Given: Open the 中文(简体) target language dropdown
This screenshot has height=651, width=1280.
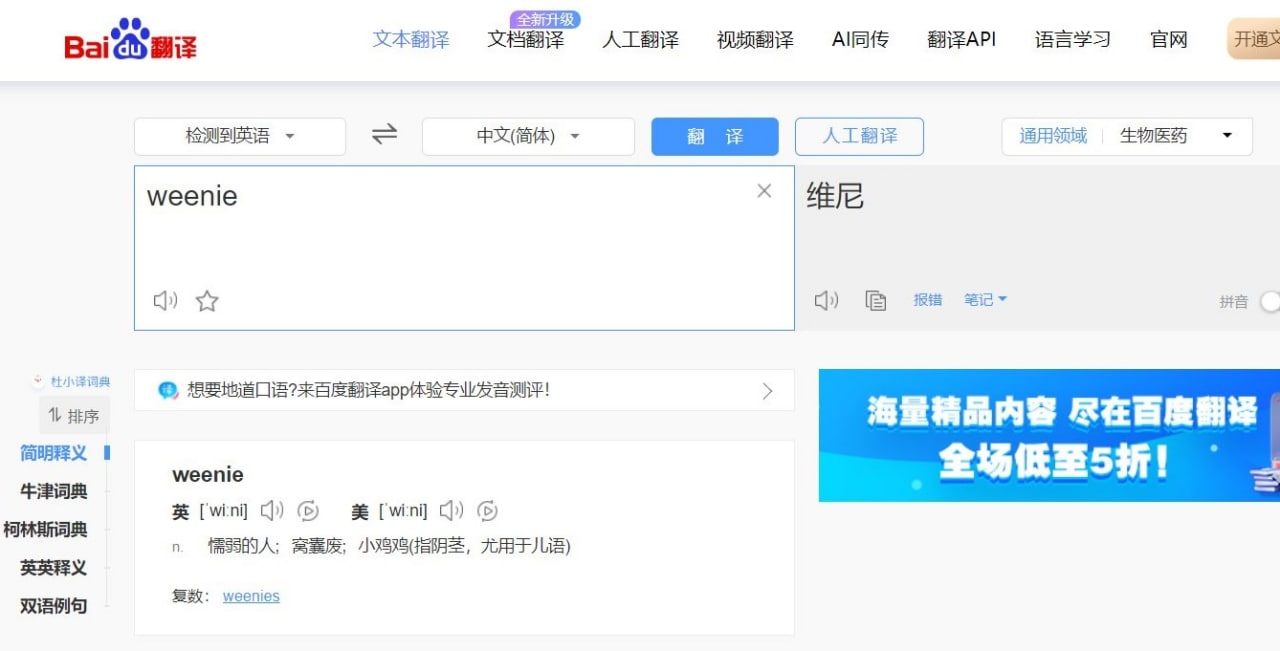Looking at the screenshot, I should (x=528, y=137).
